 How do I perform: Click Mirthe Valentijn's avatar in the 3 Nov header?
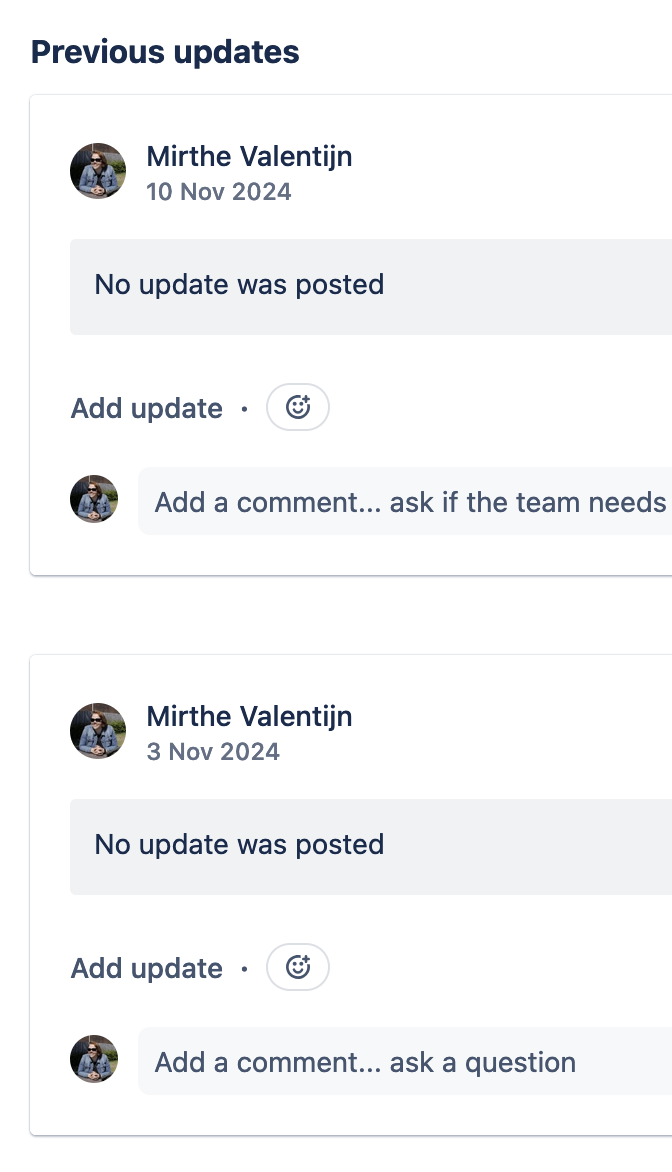pos(97,730)
